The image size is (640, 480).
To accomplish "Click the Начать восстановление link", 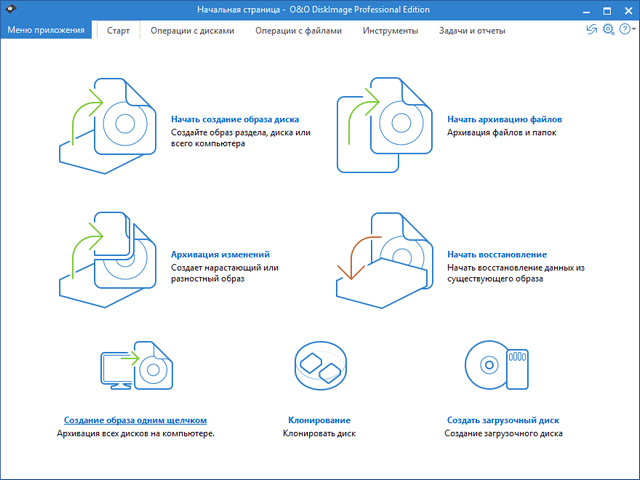I will tap(497, 254).
